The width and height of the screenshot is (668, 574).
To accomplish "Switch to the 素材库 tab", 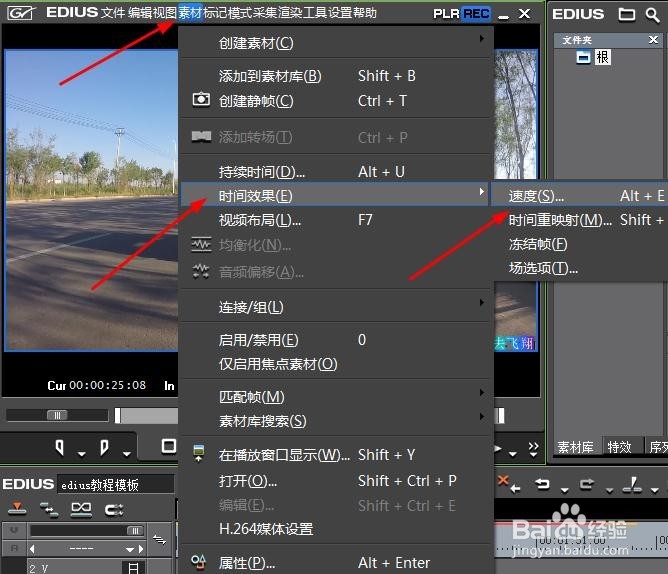I will coord(576,447).
